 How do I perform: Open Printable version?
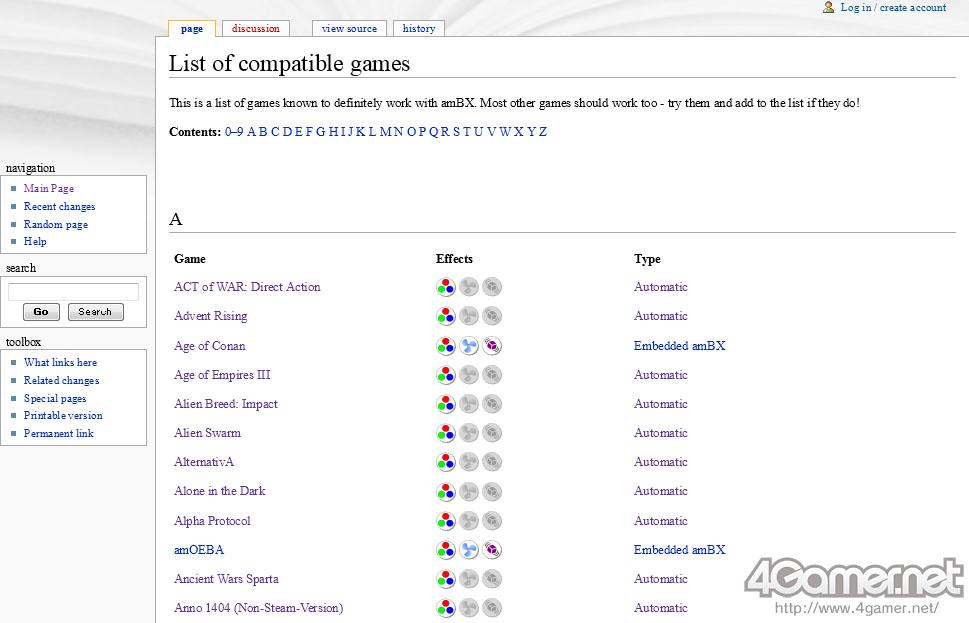[63, 415]
